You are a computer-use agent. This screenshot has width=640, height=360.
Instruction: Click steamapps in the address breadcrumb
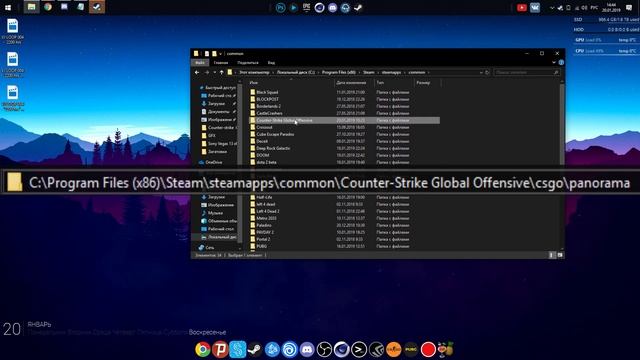pyautogui.click(x=391, y=72)
